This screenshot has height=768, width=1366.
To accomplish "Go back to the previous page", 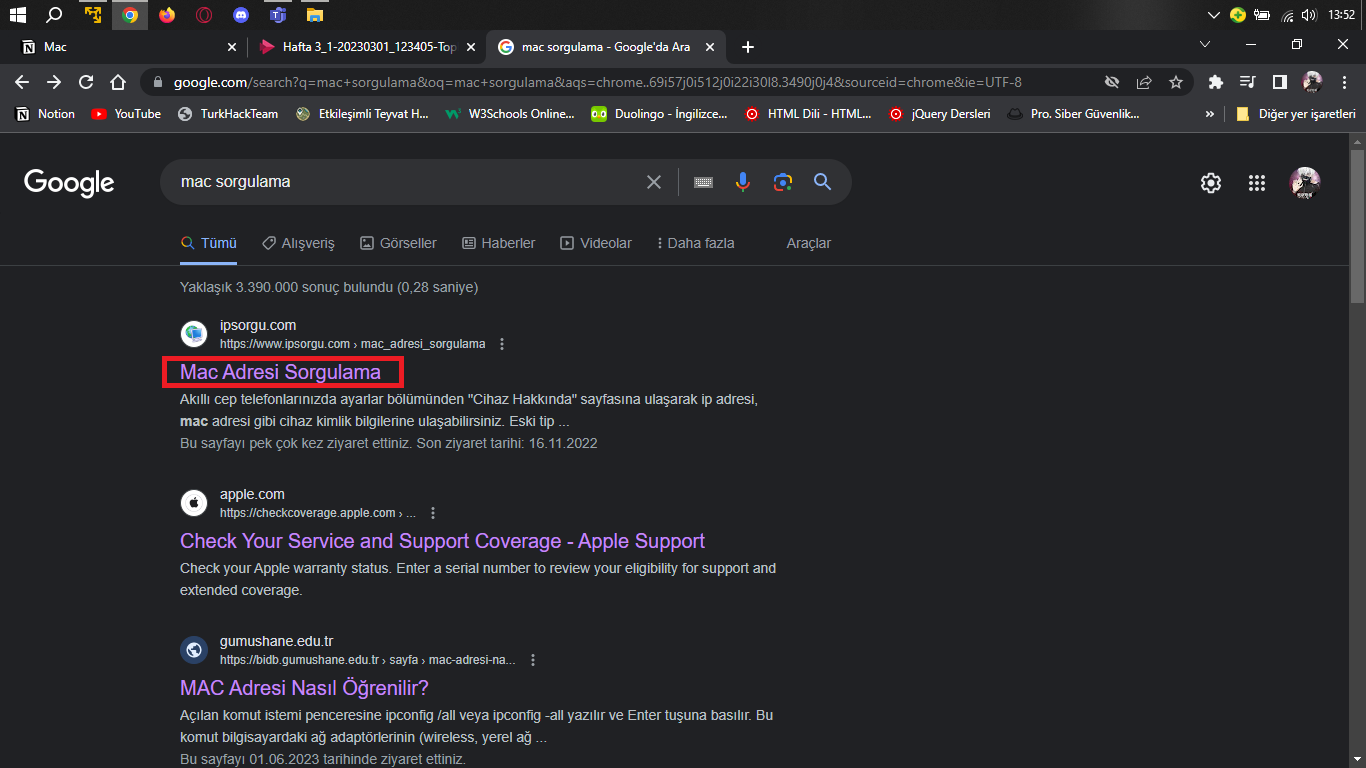I will tap(22, 82).
